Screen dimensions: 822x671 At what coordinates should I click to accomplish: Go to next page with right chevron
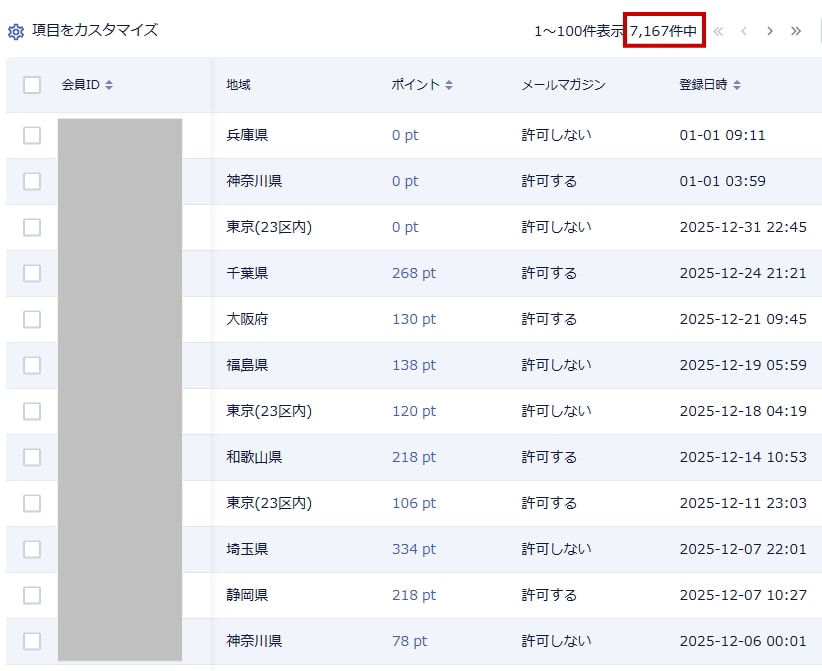pyautogui.click(x=770, y=31)
